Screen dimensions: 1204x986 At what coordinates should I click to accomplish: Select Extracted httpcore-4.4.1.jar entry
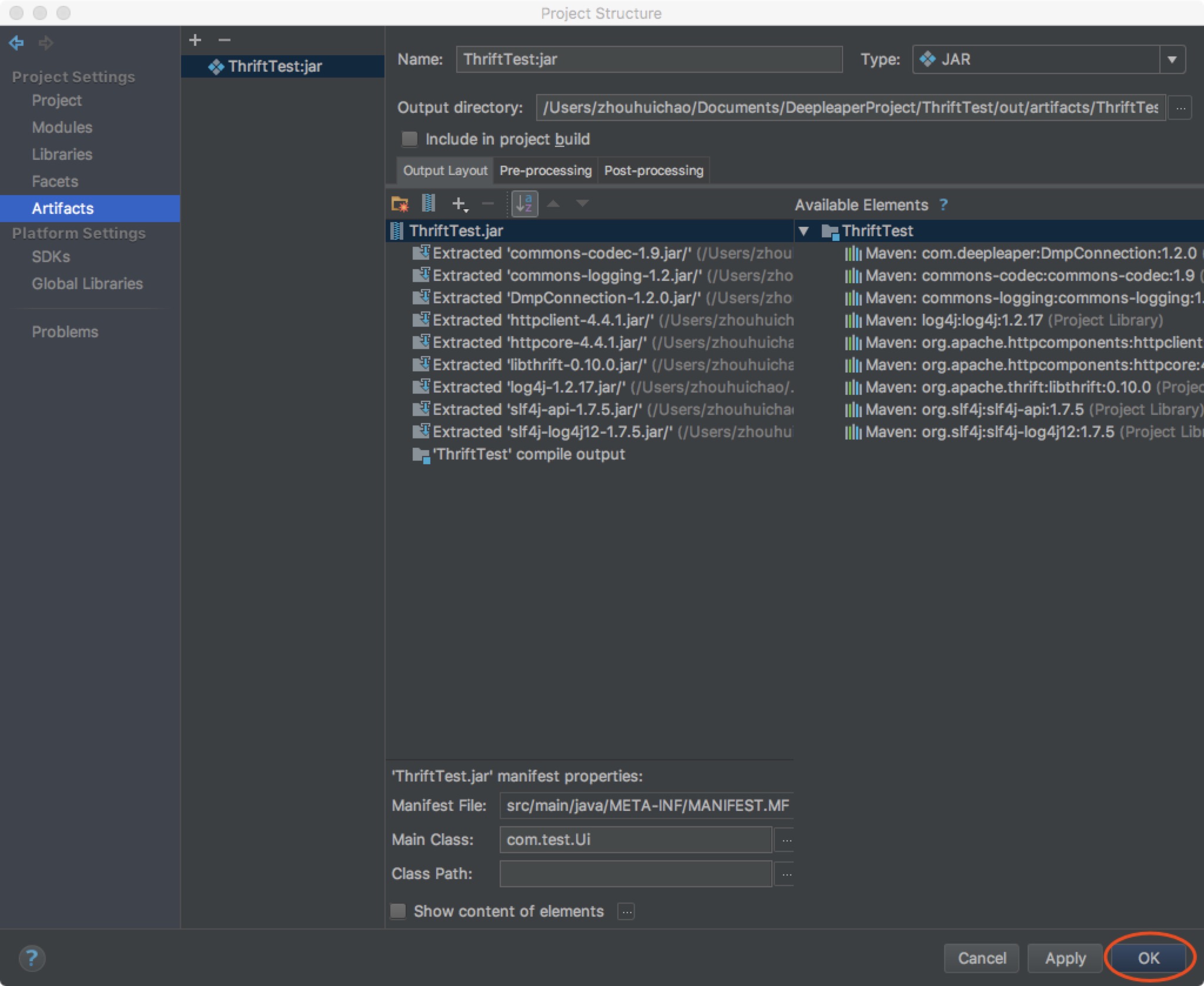[602, 343]
